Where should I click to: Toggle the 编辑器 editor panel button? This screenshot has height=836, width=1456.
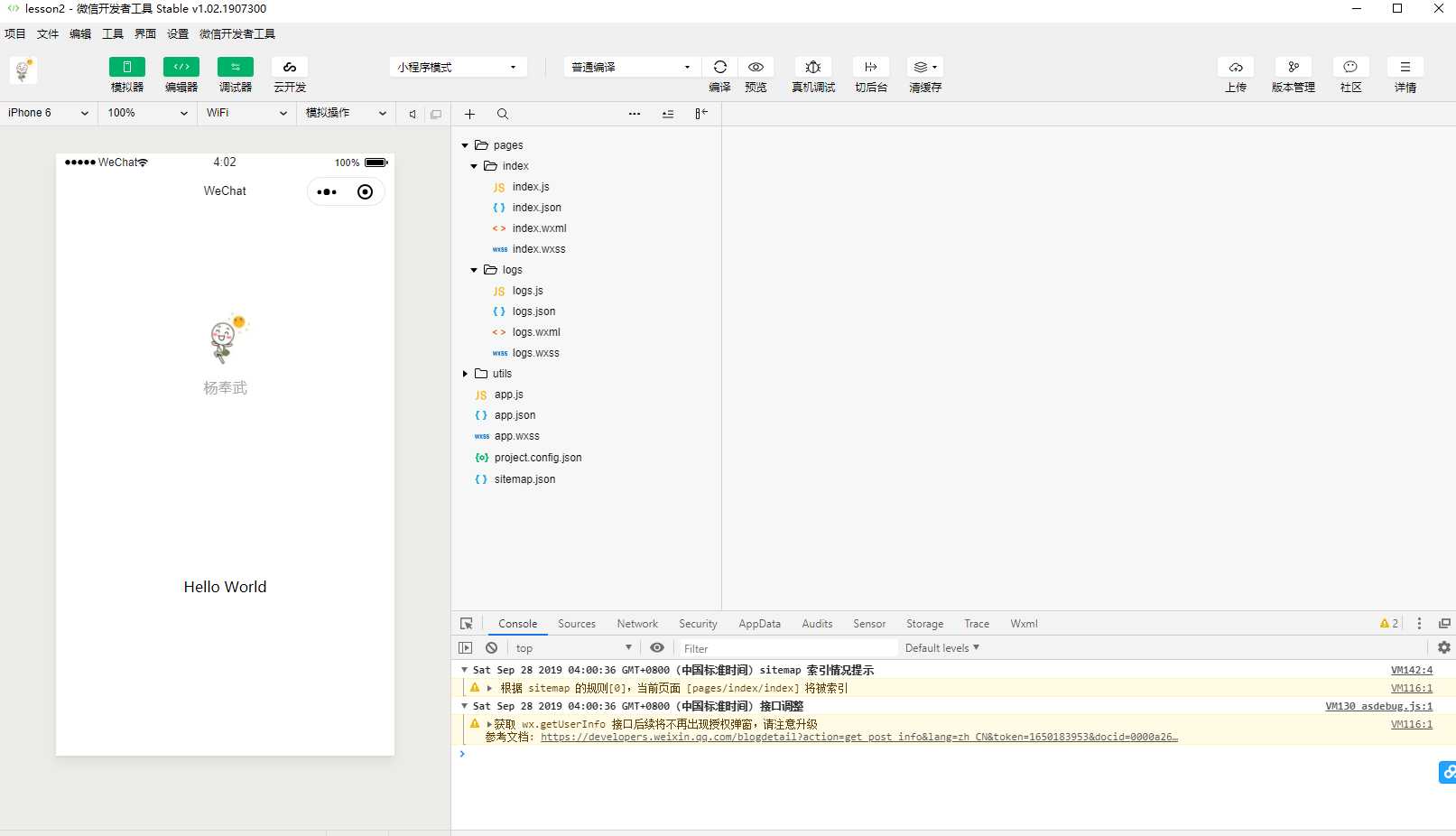(181, 67)
